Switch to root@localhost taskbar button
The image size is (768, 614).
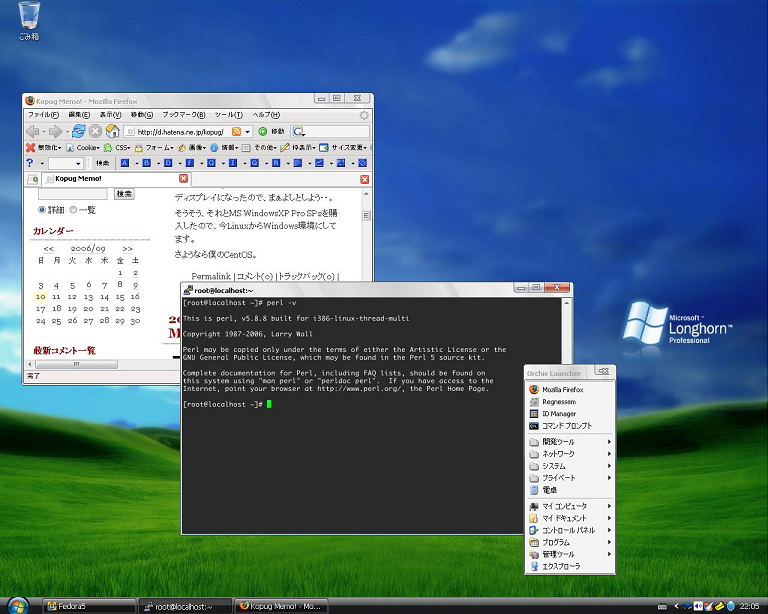pos(185,606)
